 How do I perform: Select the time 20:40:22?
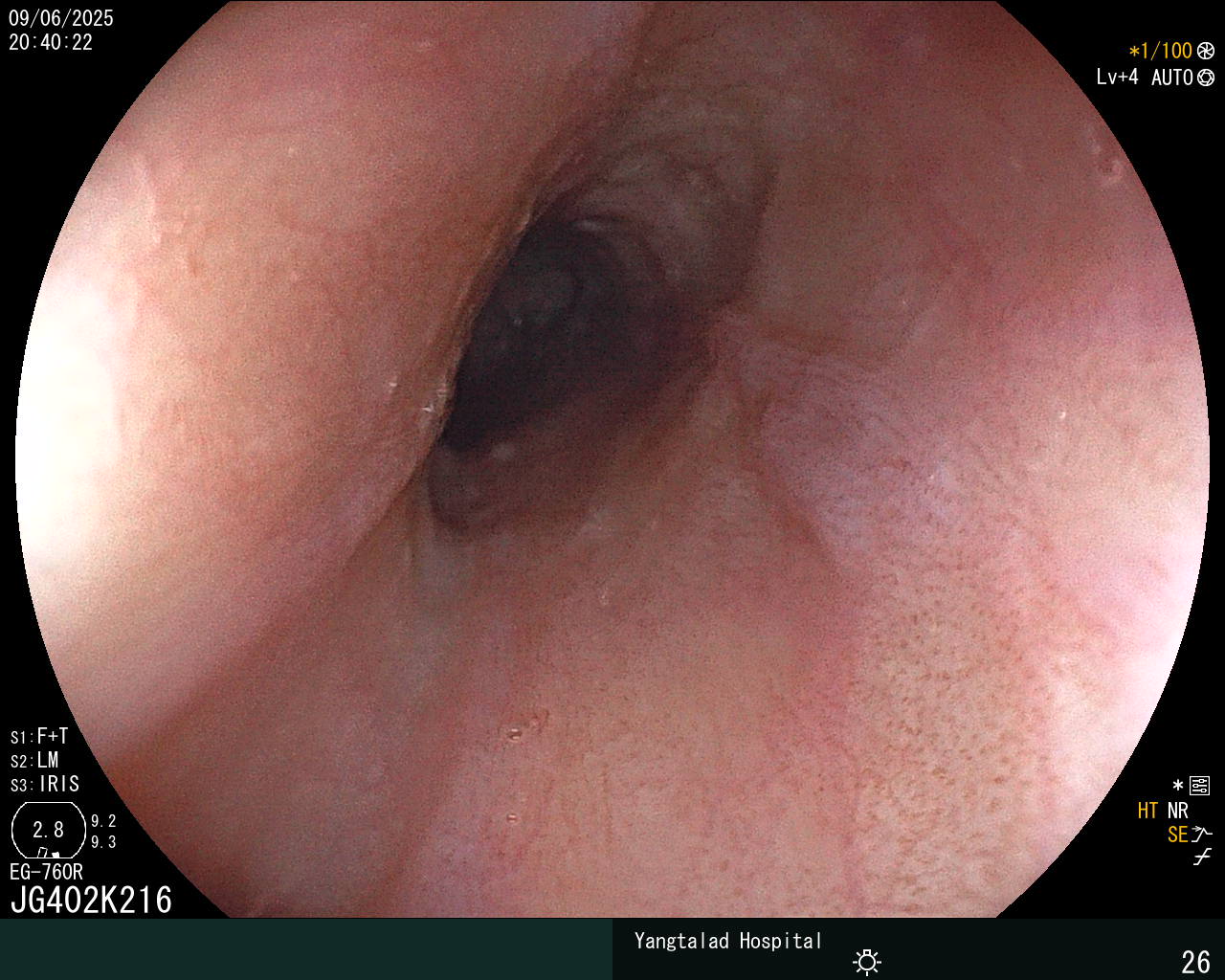(51, 42)
